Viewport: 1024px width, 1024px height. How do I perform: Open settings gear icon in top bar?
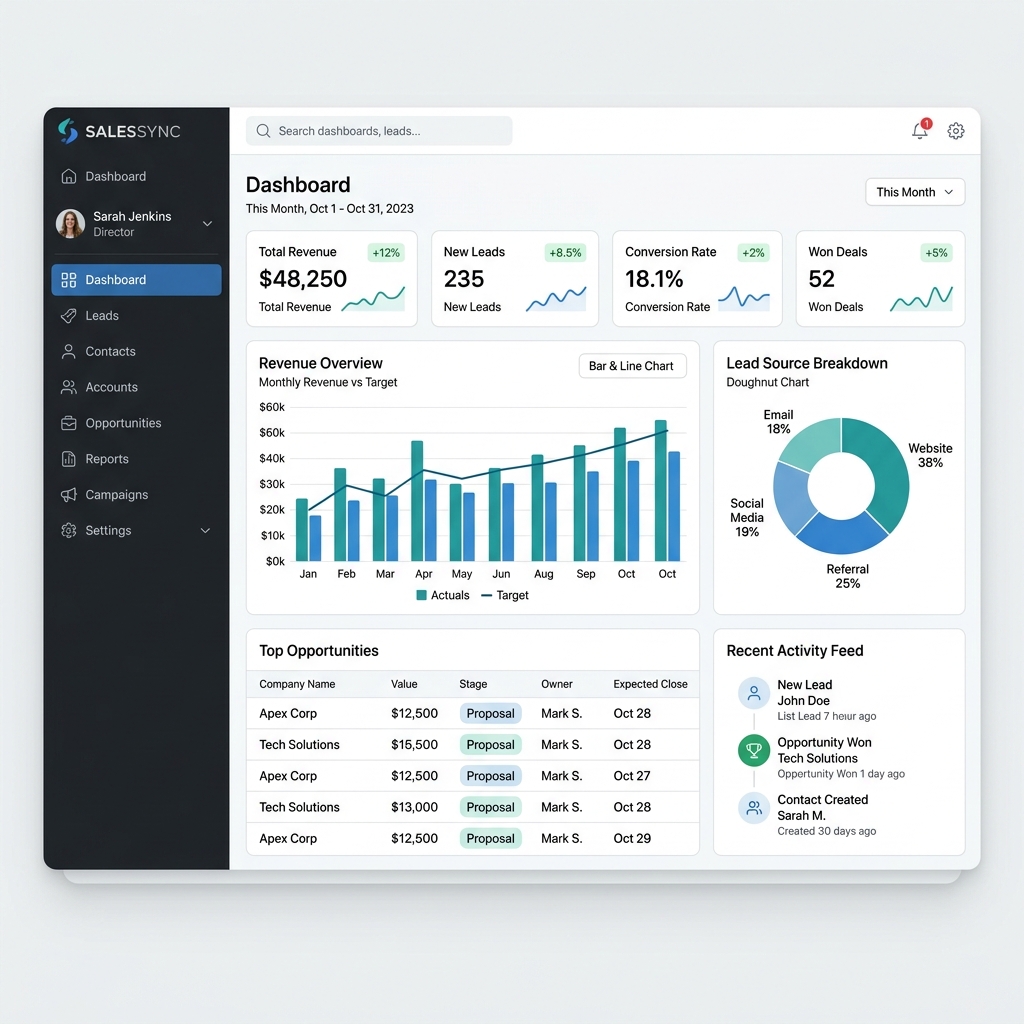coord(955,131)
